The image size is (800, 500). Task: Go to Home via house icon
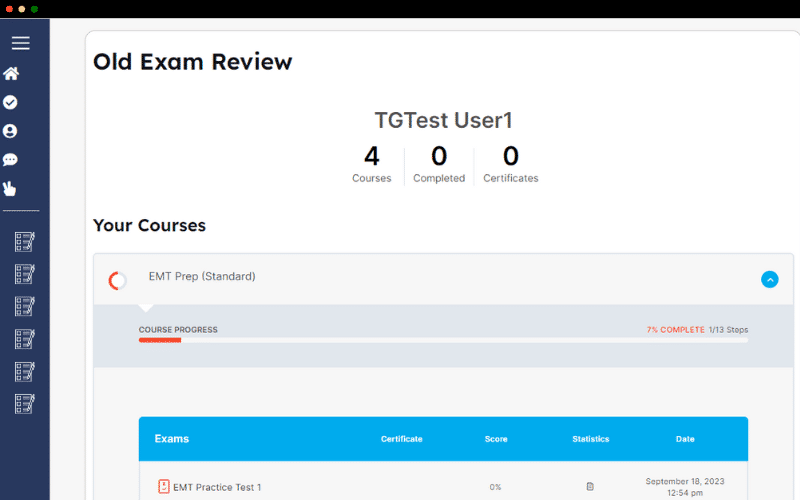click(x=11, y=73)
